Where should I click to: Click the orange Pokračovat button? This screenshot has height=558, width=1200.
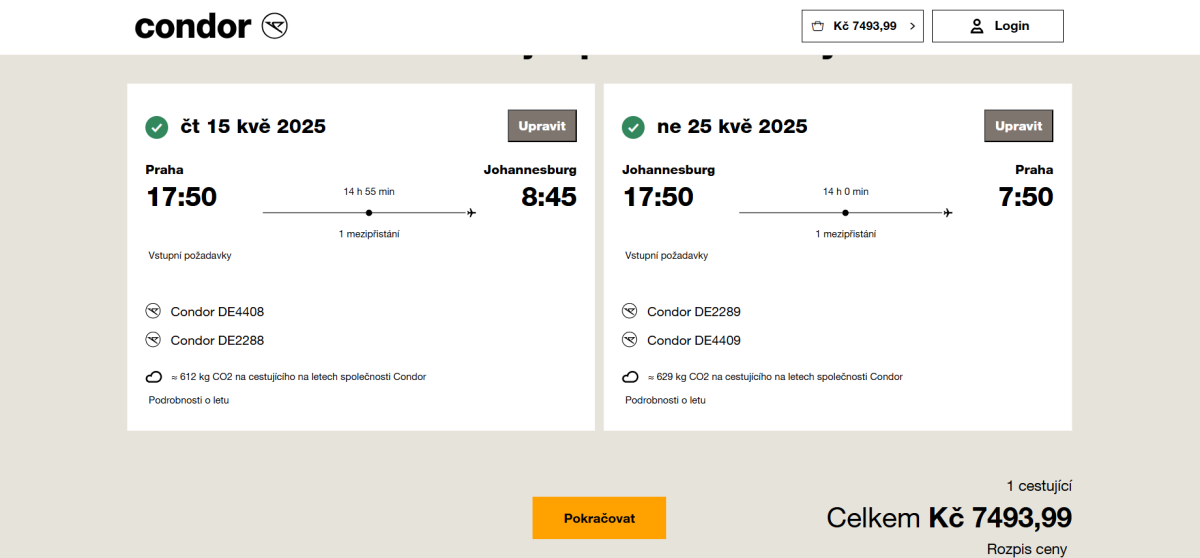pyautogui.click(x=599, y=518)
